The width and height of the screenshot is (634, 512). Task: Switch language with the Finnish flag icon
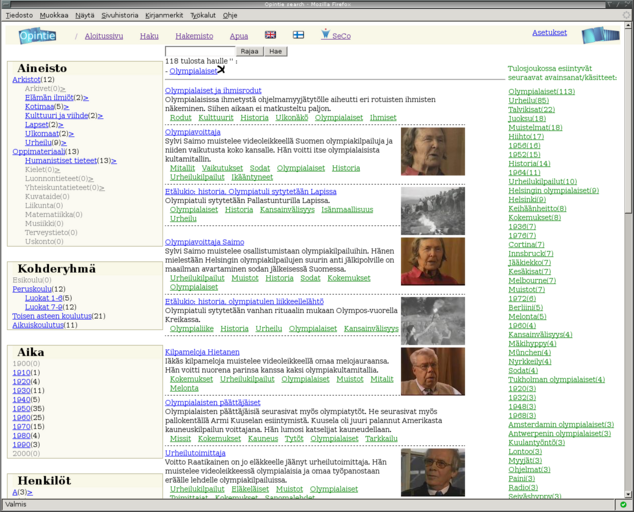point(298,35)
